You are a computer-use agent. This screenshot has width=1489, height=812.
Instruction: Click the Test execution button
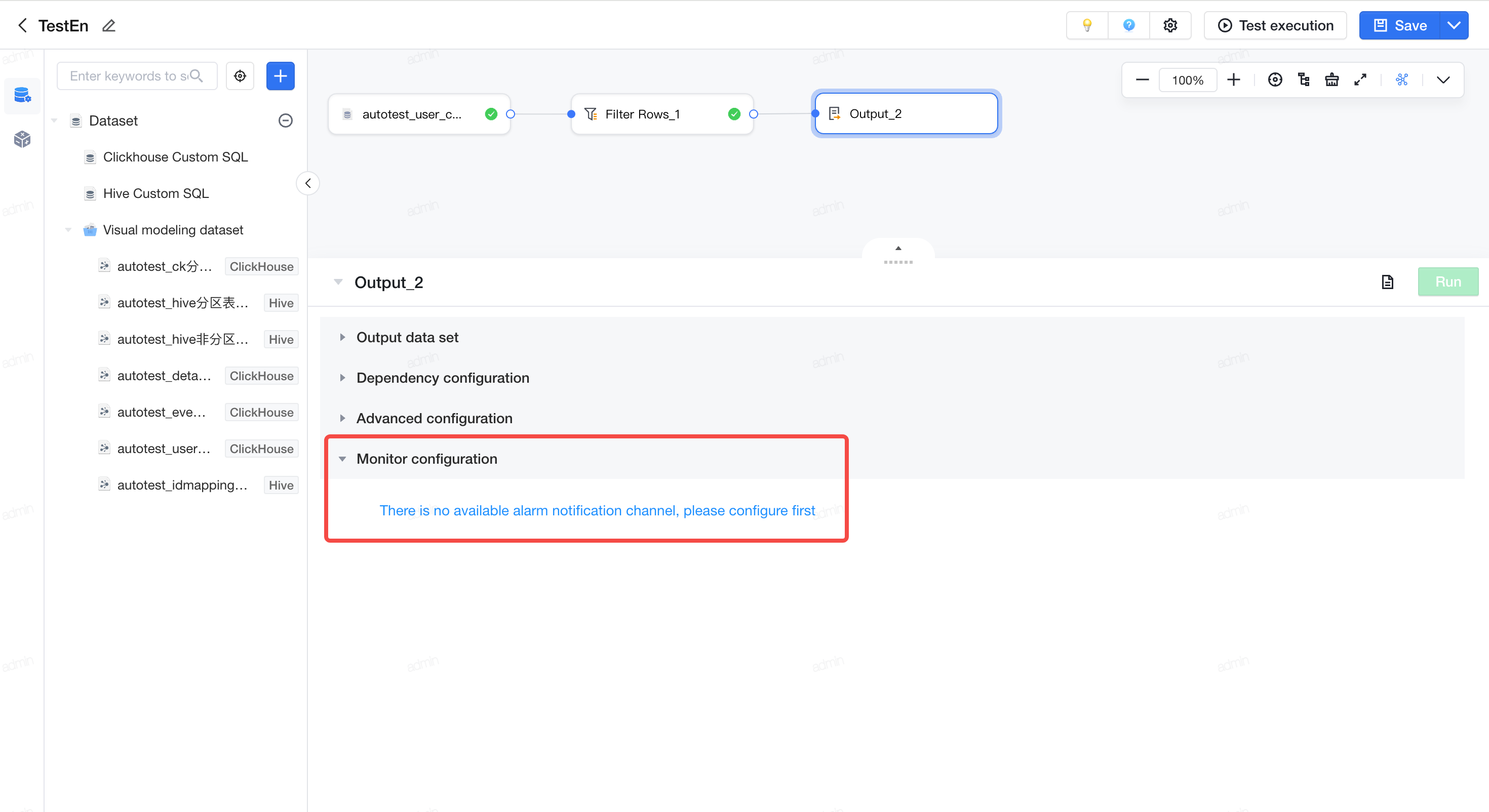[1275, 25]
